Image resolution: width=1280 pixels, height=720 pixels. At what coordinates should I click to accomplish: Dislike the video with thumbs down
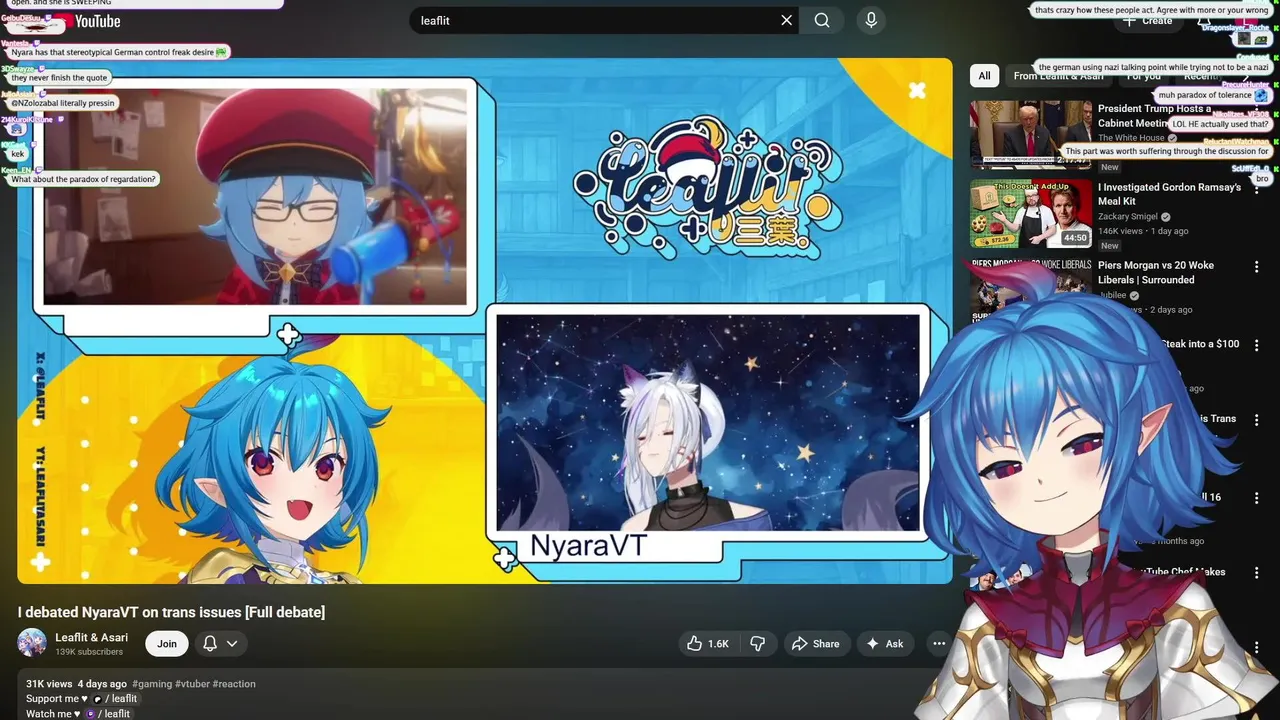[757, 644]
